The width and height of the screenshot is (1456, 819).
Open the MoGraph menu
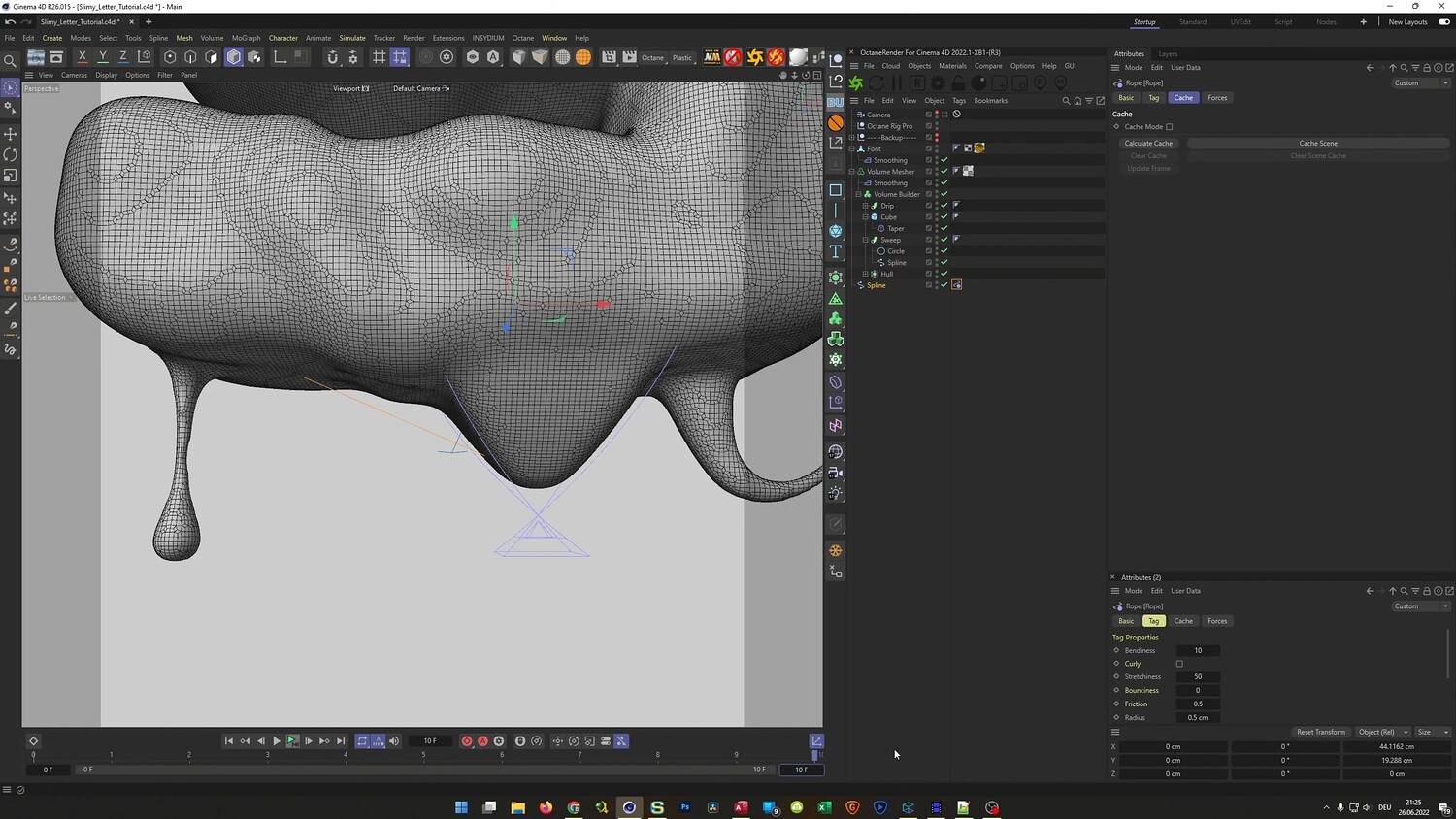pyautogui.click(x=246, y=38)
